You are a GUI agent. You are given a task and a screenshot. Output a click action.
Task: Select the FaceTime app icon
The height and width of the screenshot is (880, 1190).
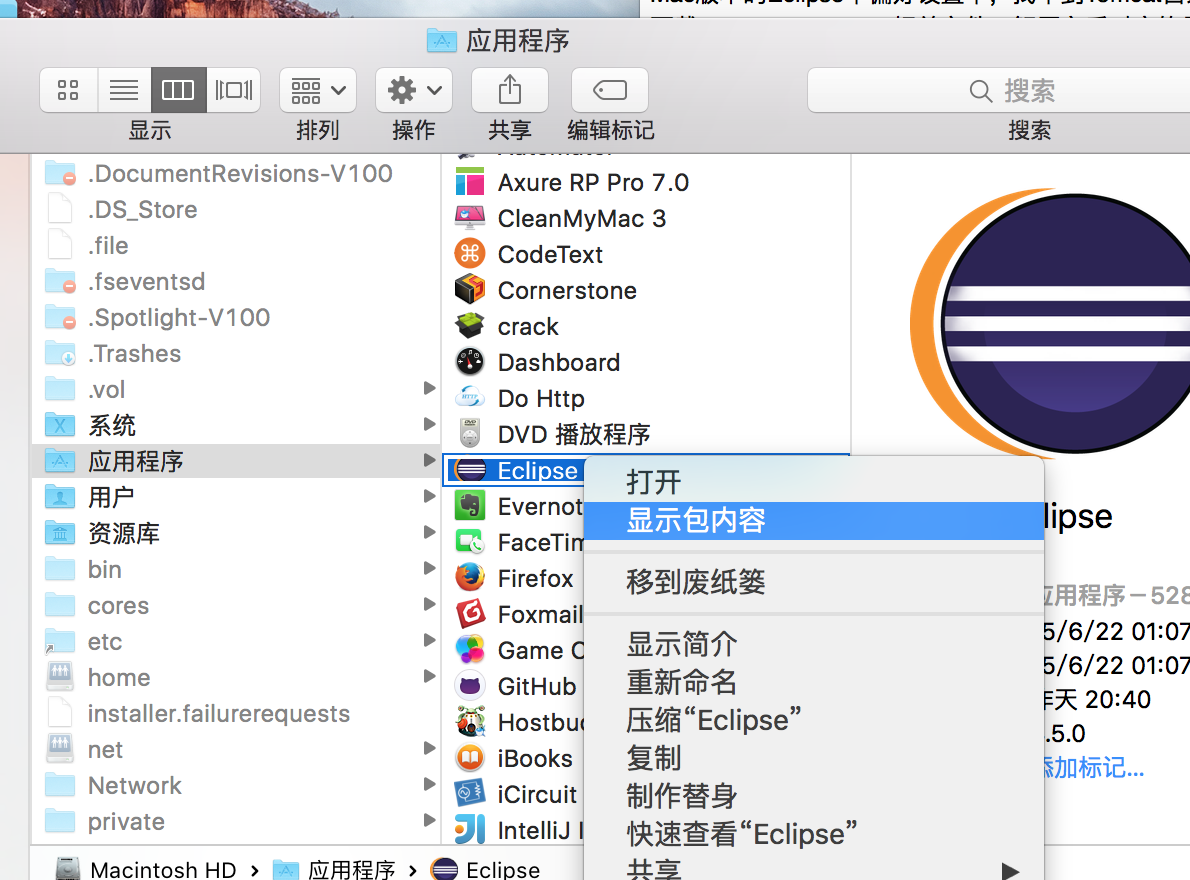(x=470, y=542)
